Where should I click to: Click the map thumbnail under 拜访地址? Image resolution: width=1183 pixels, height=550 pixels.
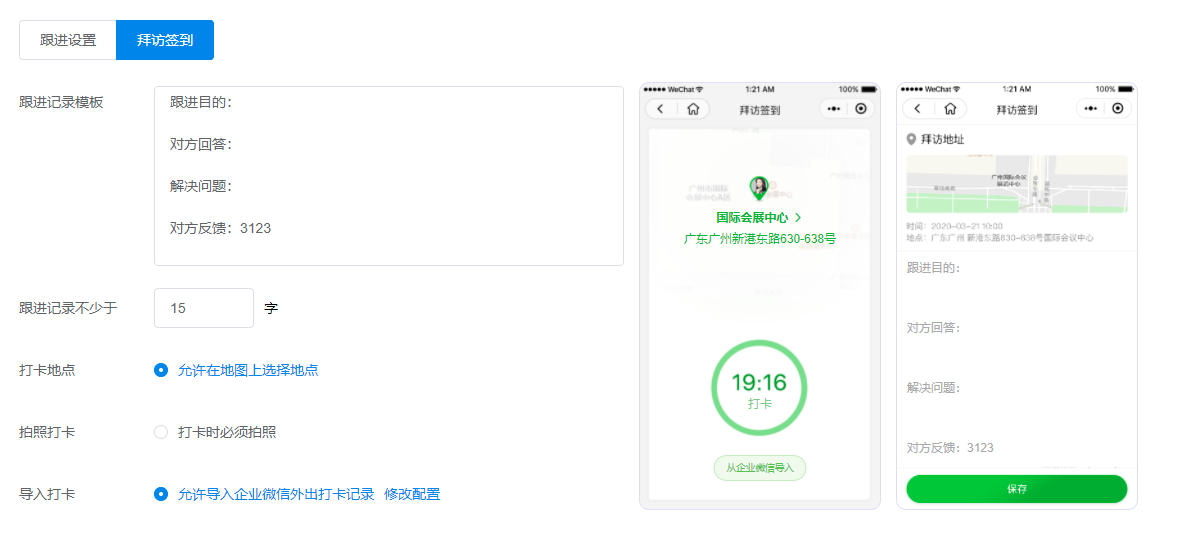(1016, 184)
